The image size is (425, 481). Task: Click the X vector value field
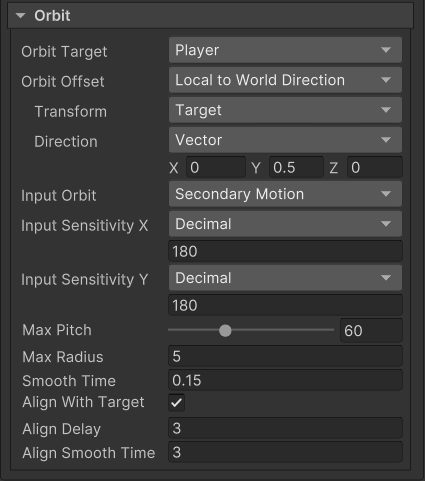point(216,167)
